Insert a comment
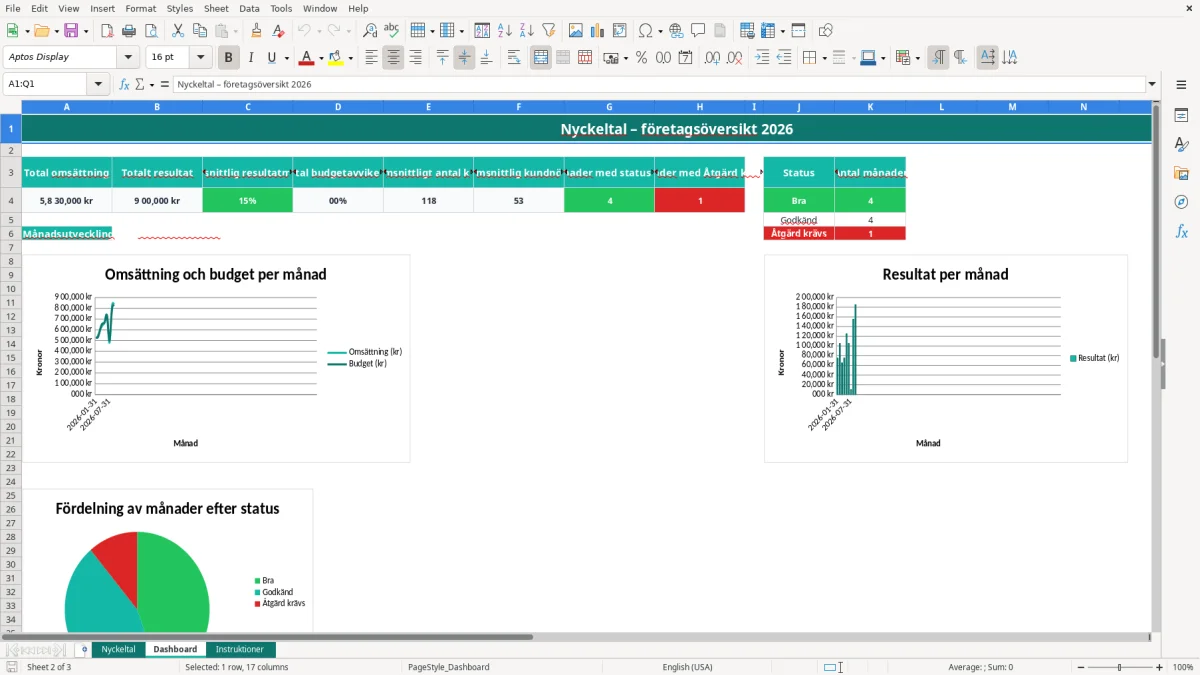This screenshot has height=675, width=1200. (698, 31)
